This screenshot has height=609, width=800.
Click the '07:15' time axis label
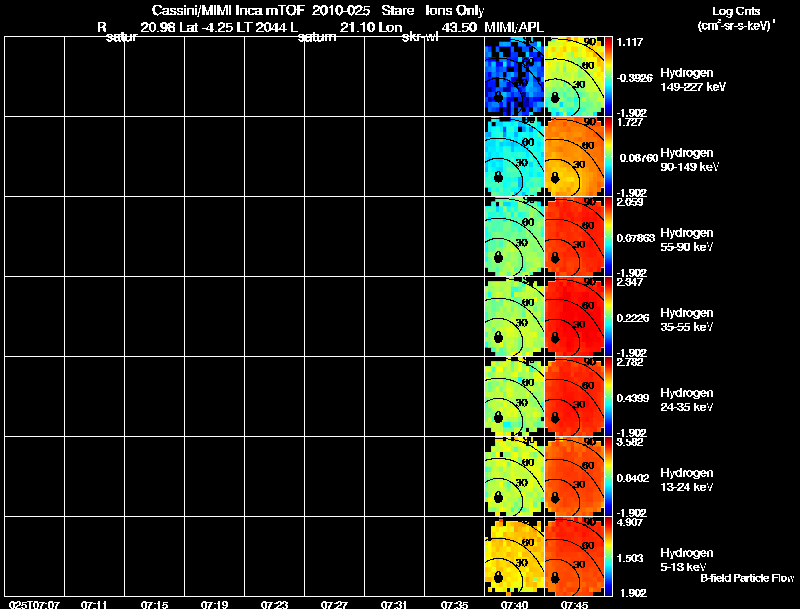click(155, 605)
